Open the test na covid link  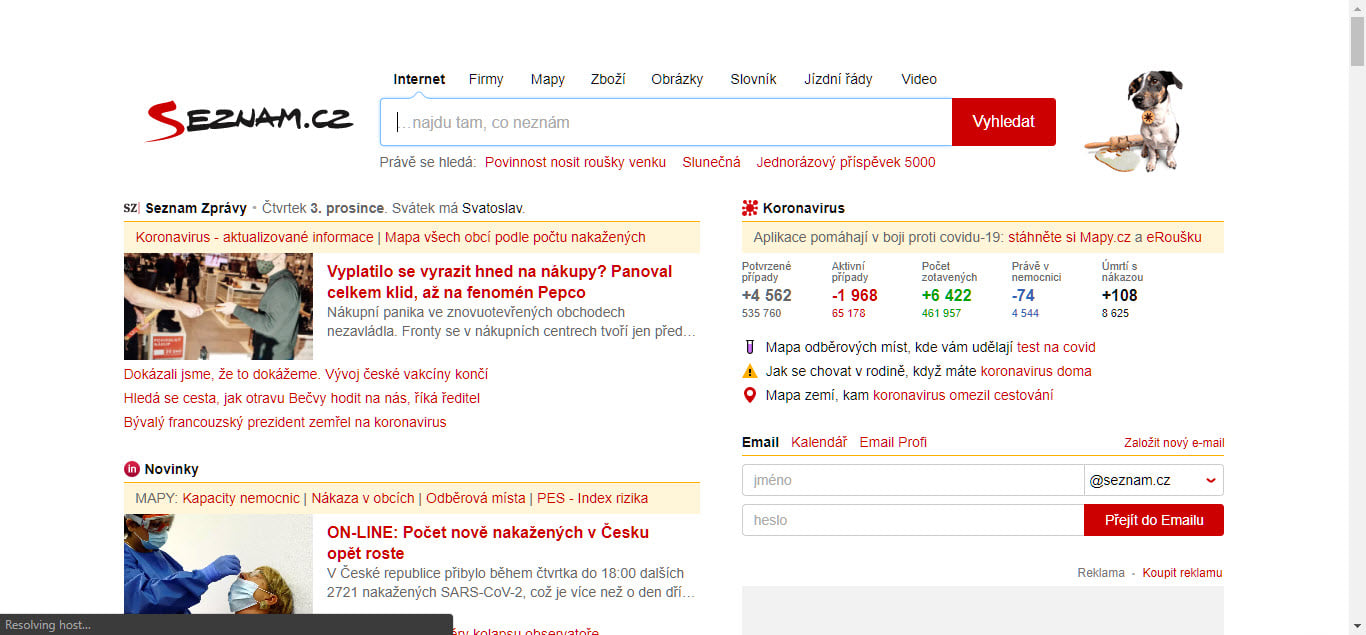click(x=1056, y=347)
